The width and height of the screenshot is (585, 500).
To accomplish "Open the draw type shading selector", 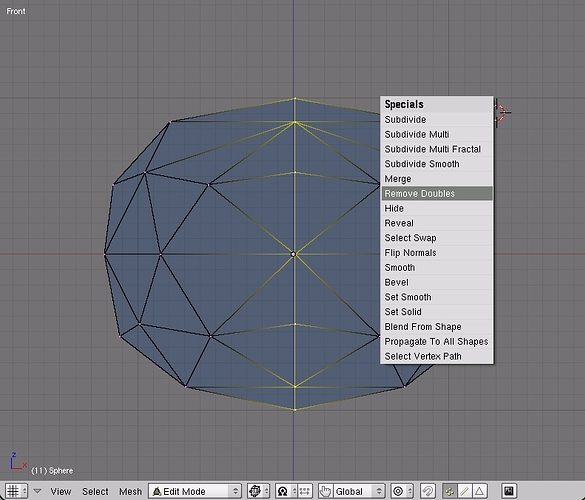I will click(x=259, y=491).
